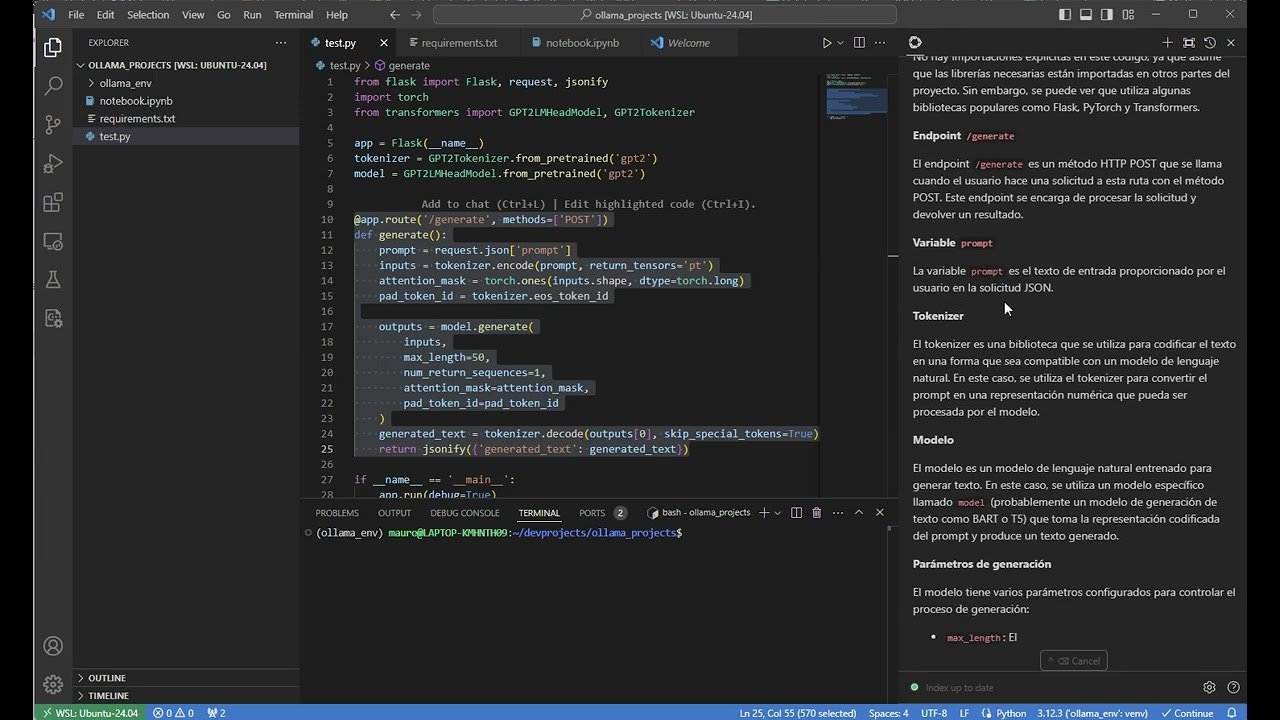Image resolution: width=1280 pixels, height=720 pixels.
Task: Open the Run menu
Action: [253, 15]
